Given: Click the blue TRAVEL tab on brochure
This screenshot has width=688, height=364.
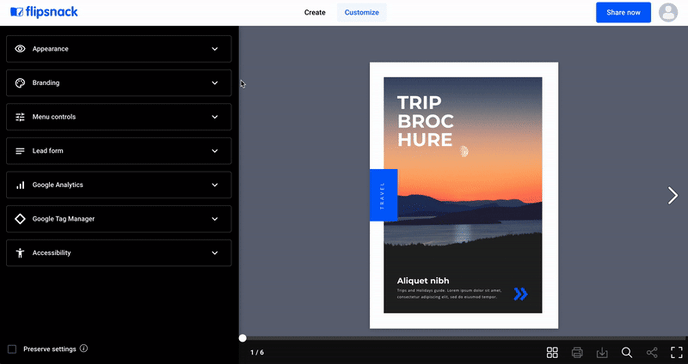Looking at the screenshot, I should point(383,195).
